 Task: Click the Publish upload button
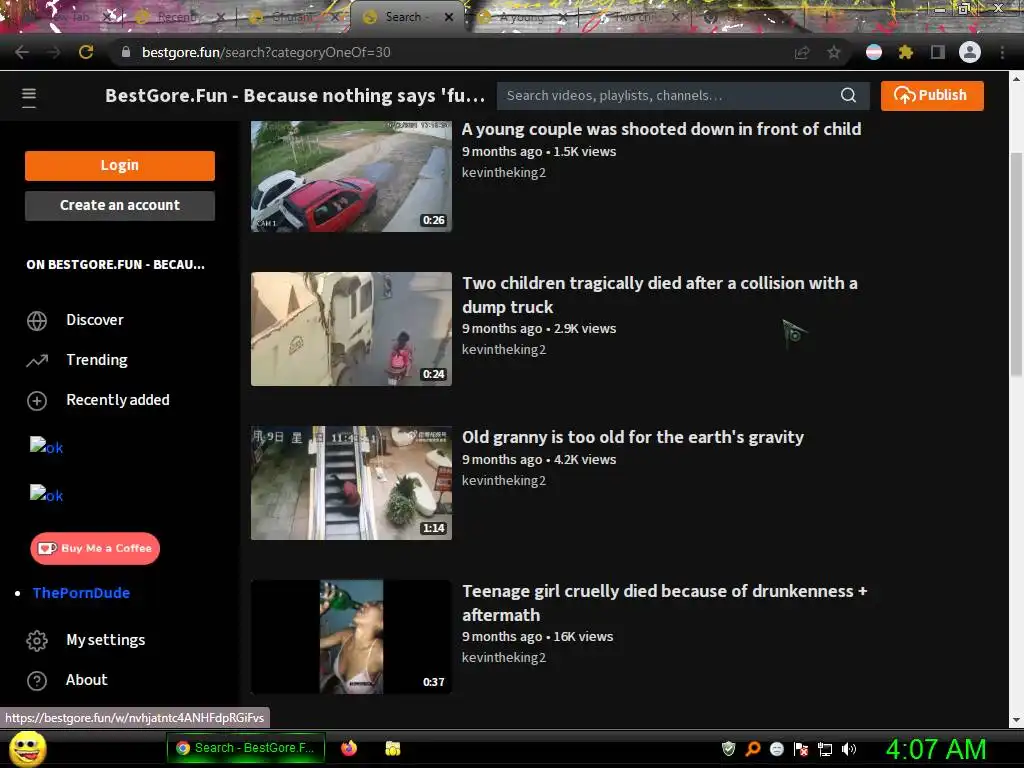931,95
